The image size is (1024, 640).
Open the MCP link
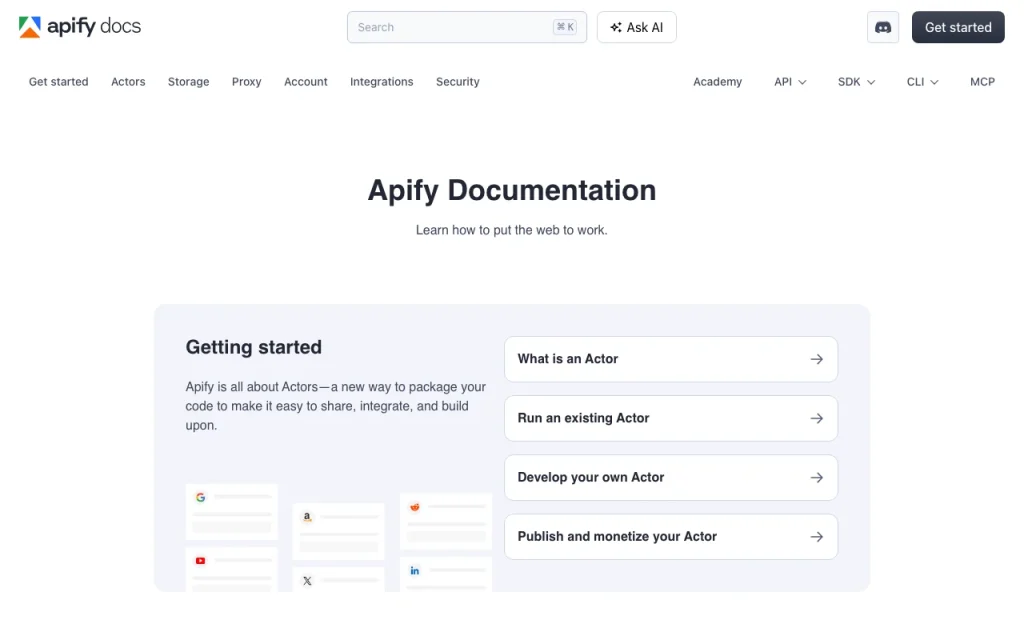point(982,82)
